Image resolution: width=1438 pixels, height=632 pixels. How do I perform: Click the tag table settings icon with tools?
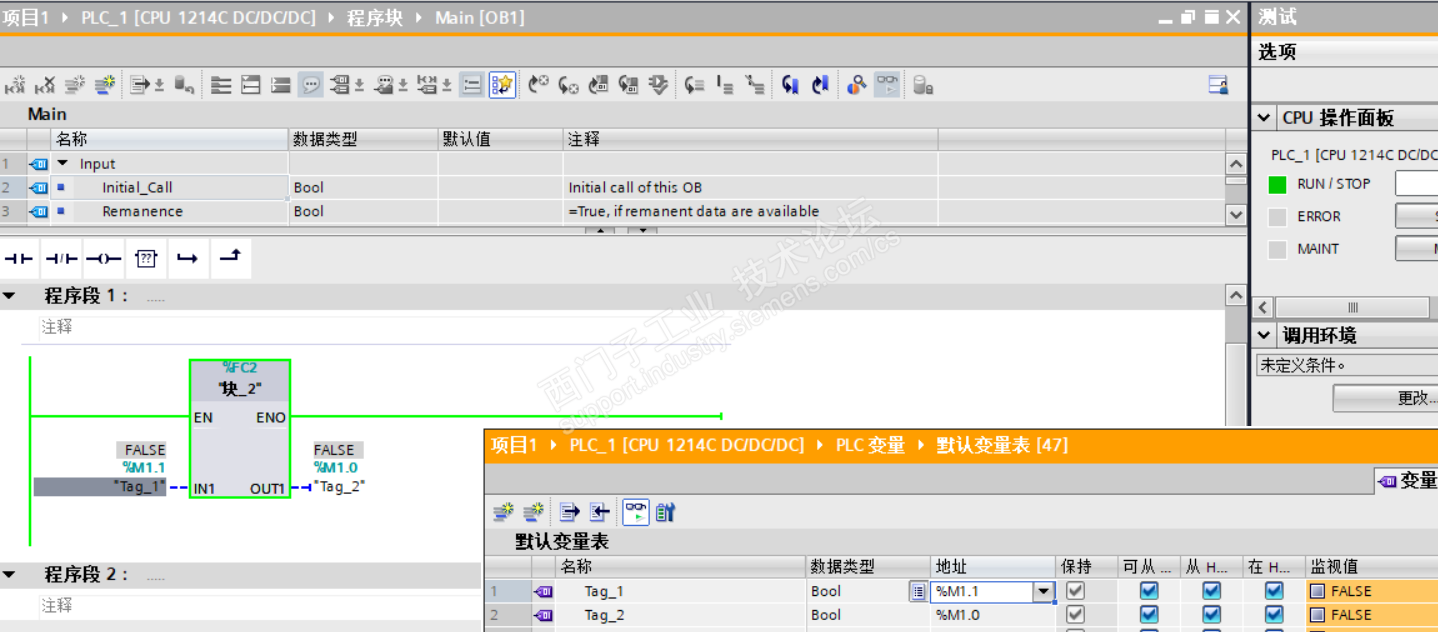coord(665,513)
